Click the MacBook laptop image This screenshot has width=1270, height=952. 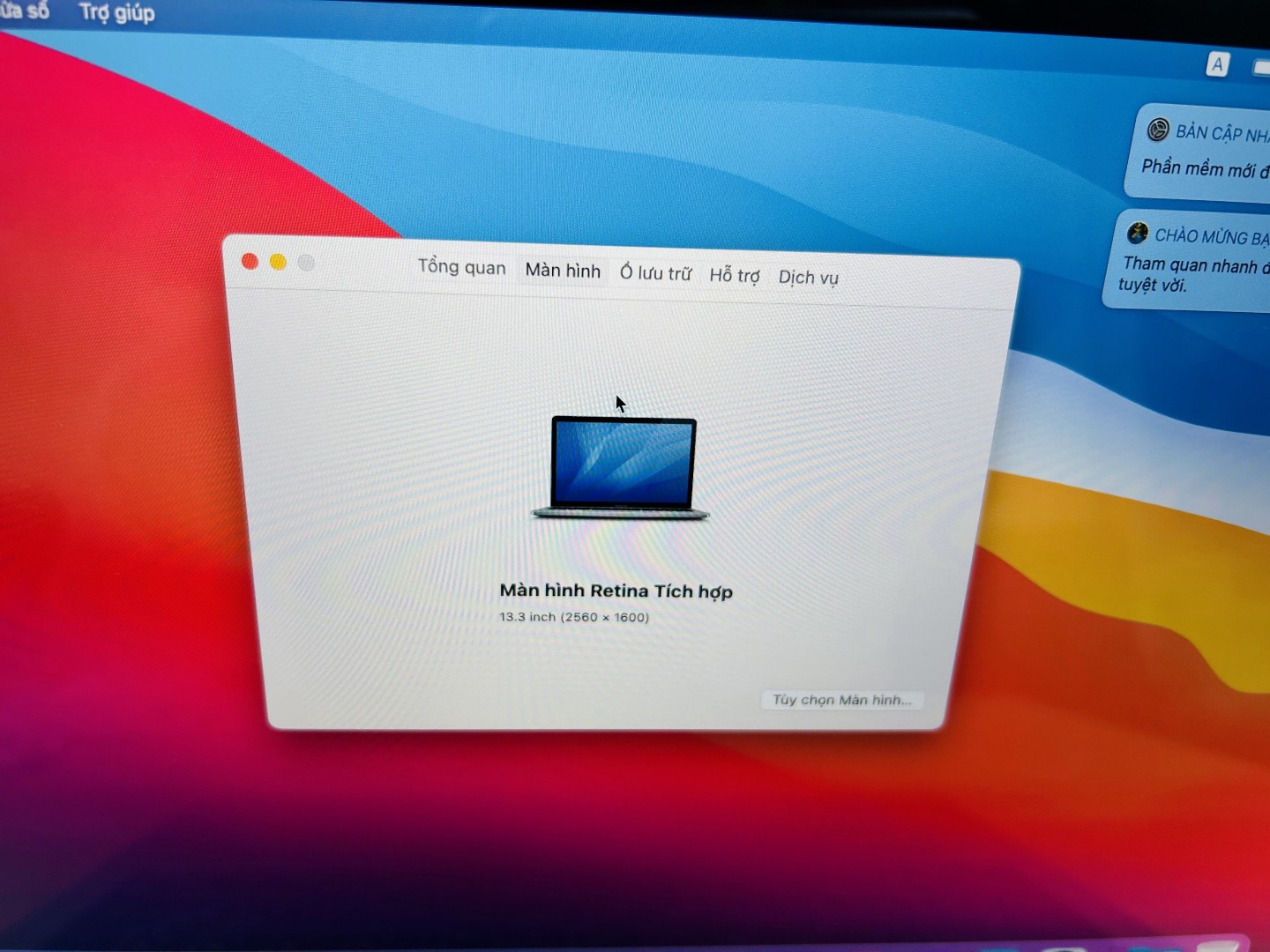pos(622,467)
